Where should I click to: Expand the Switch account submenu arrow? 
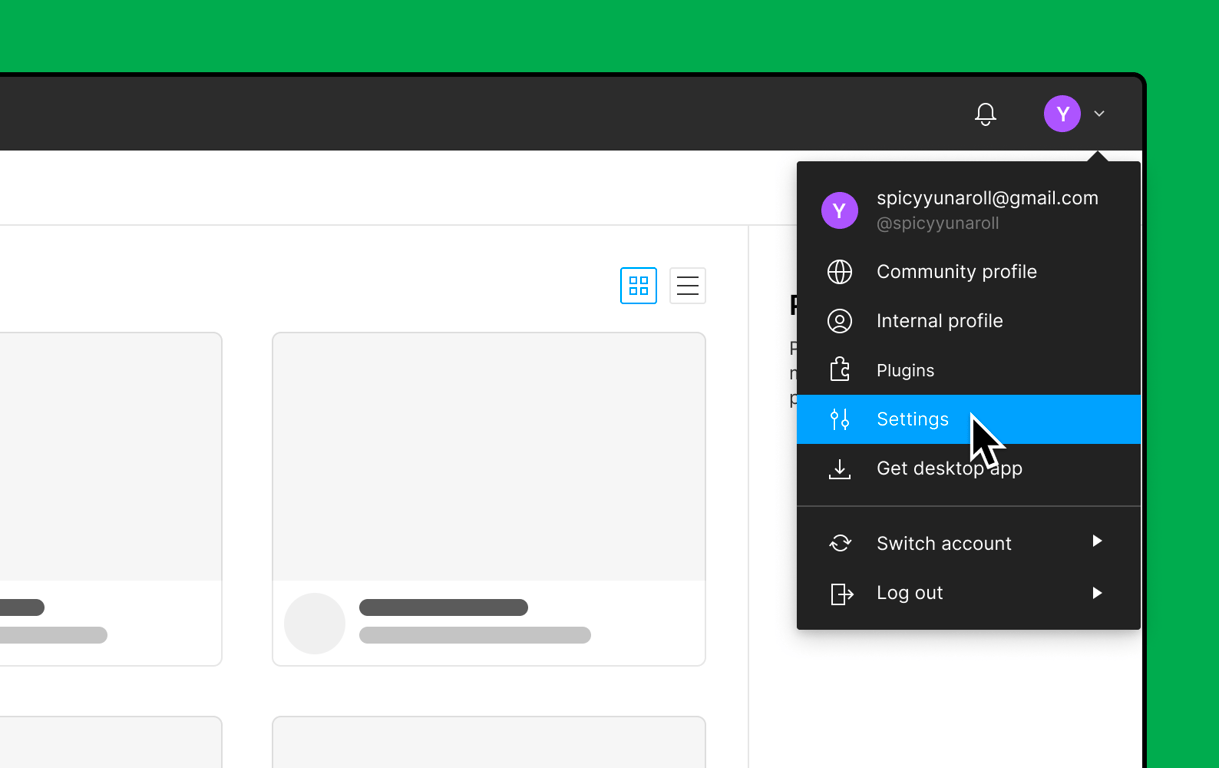point(1097,542)
